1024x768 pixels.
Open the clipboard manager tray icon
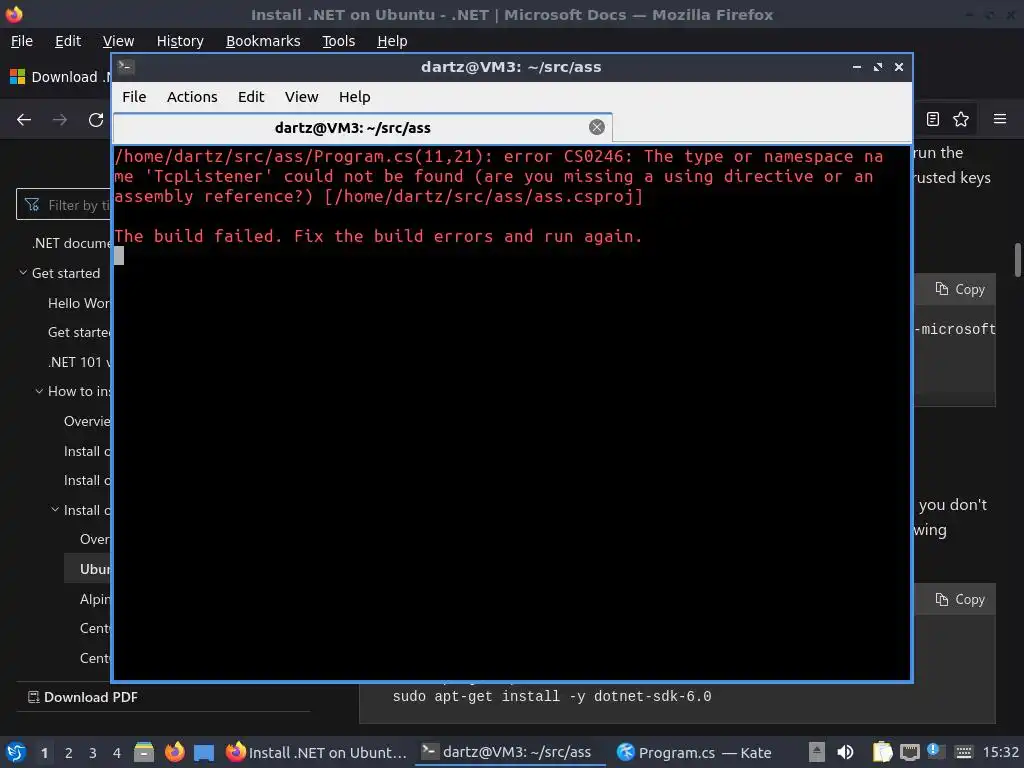(x=882, y=752)
